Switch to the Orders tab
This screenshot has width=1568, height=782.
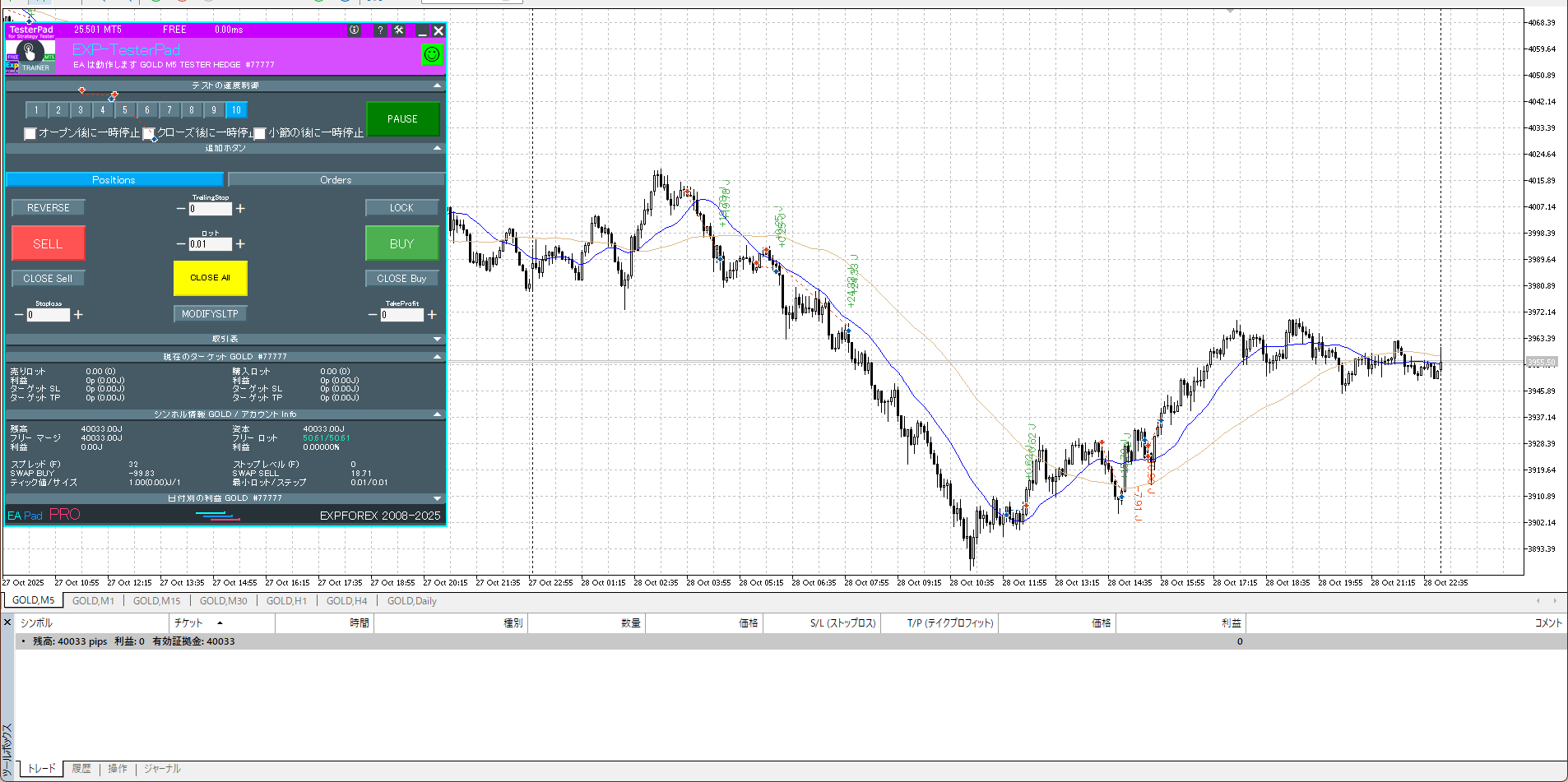(x=336, y=180)
